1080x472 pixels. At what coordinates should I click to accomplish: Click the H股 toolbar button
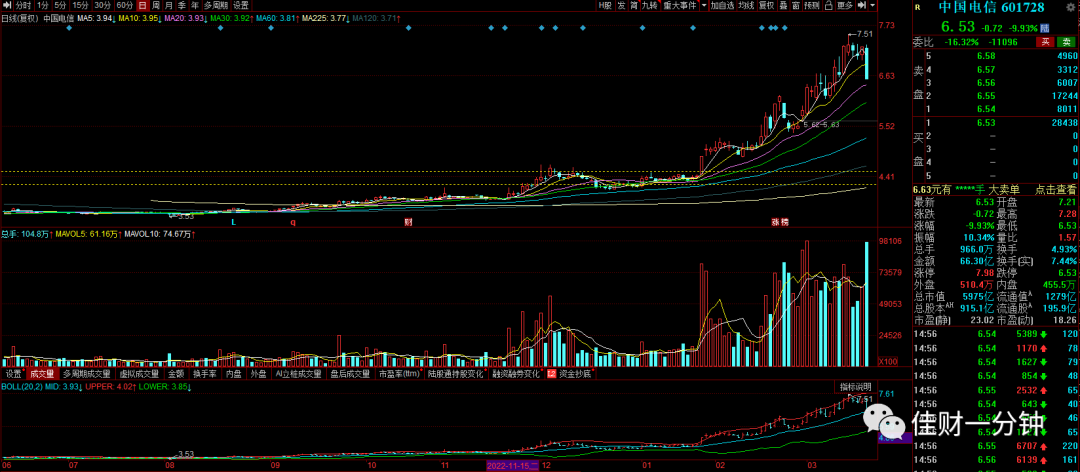pyautogui.click(x=604, y=5)
